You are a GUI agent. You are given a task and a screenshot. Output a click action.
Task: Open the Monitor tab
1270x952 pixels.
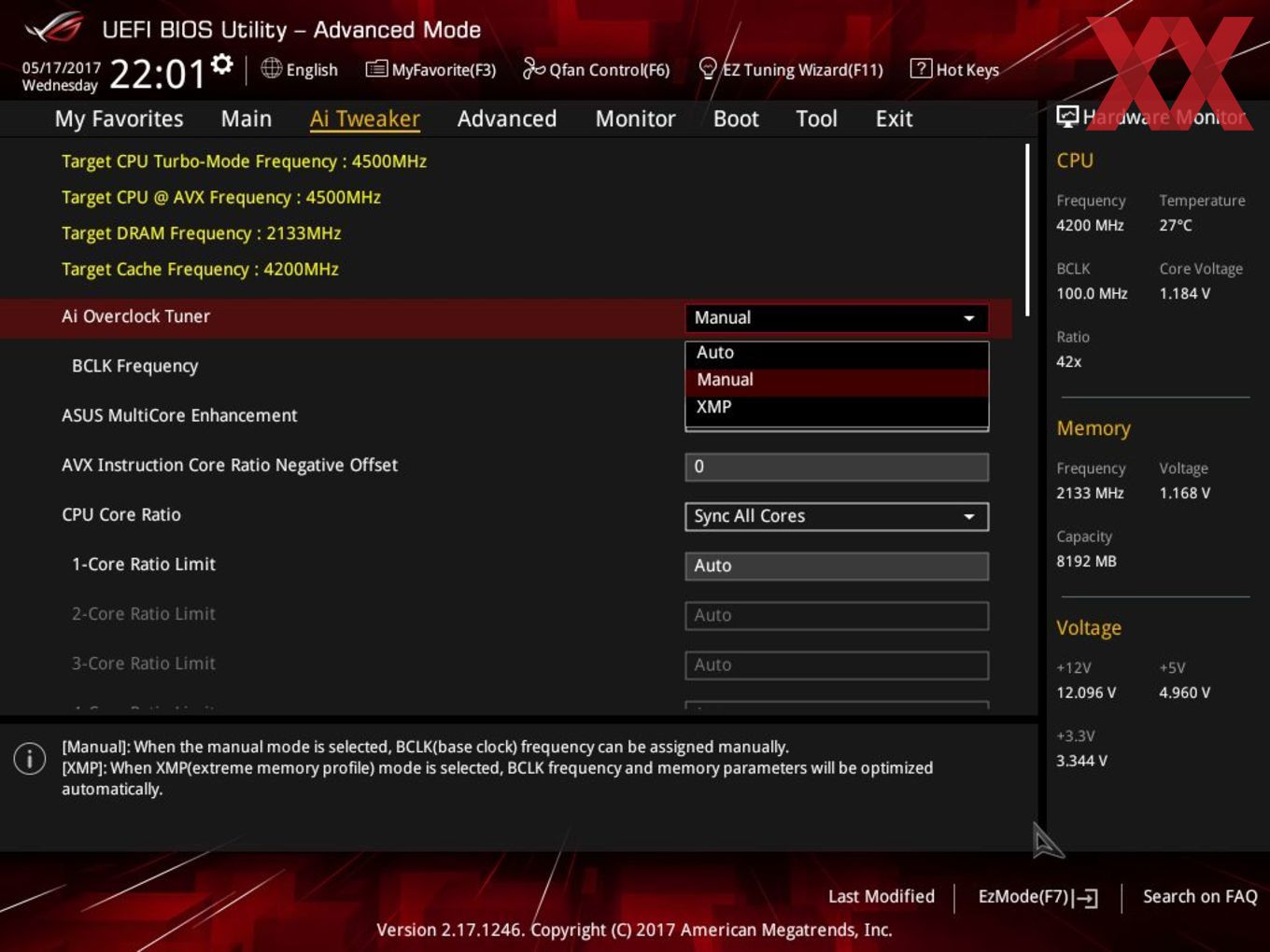pyautogui.click(x=636, y=119)
